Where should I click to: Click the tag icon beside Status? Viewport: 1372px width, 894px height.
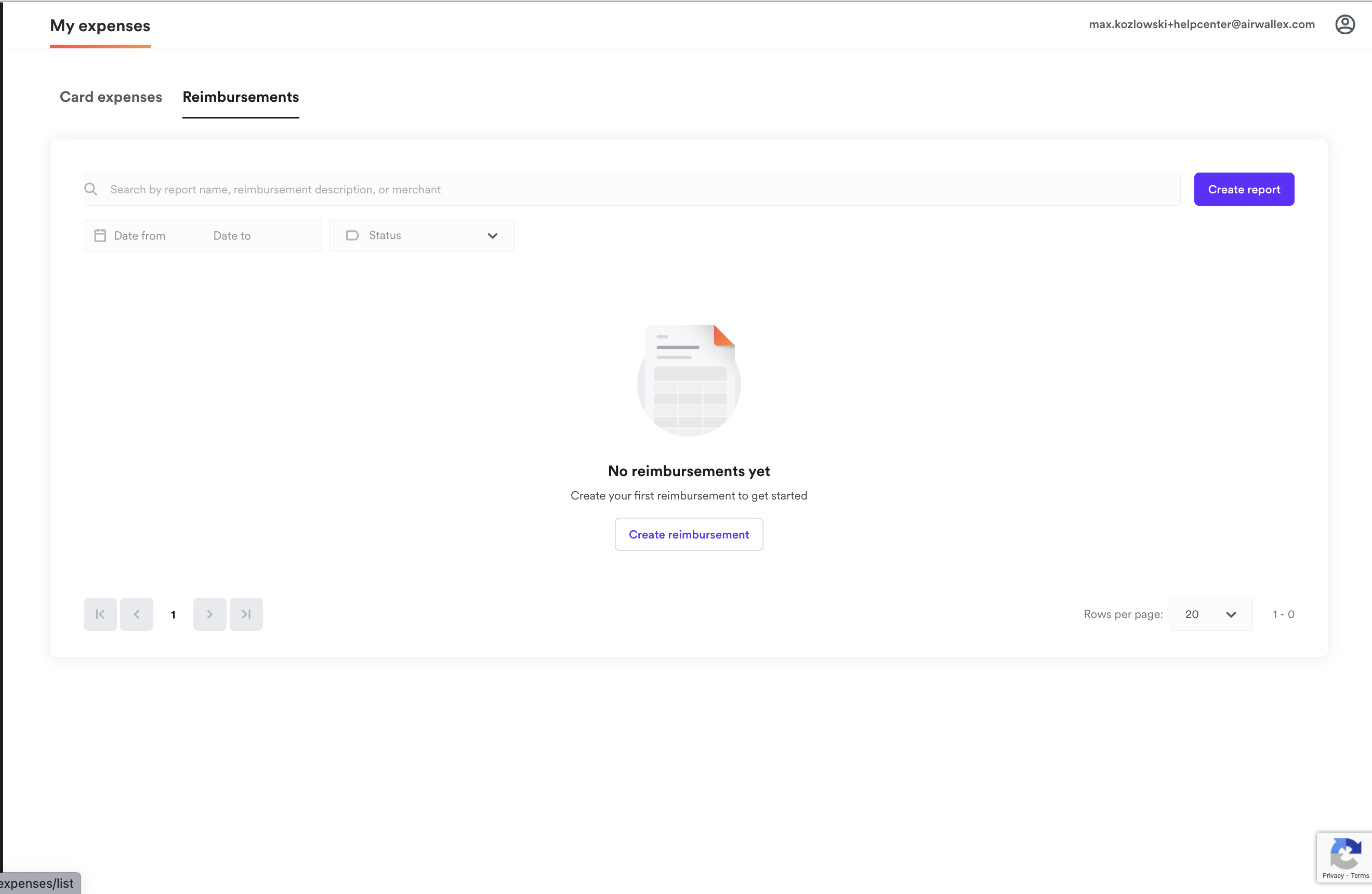click(x=352, y=235)
